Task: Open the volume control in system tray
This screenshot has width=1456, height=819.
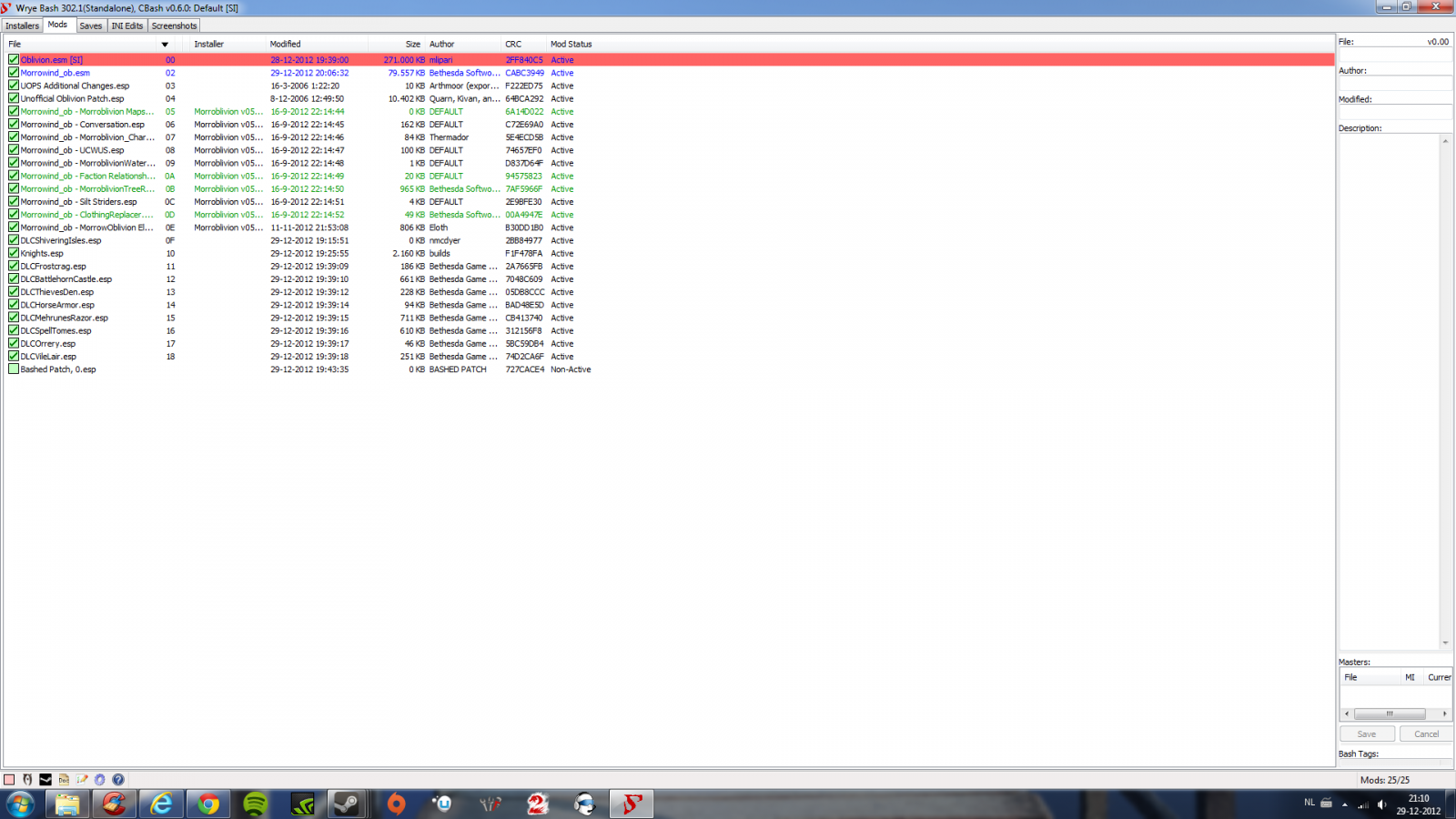Action: pos(1381,804)
